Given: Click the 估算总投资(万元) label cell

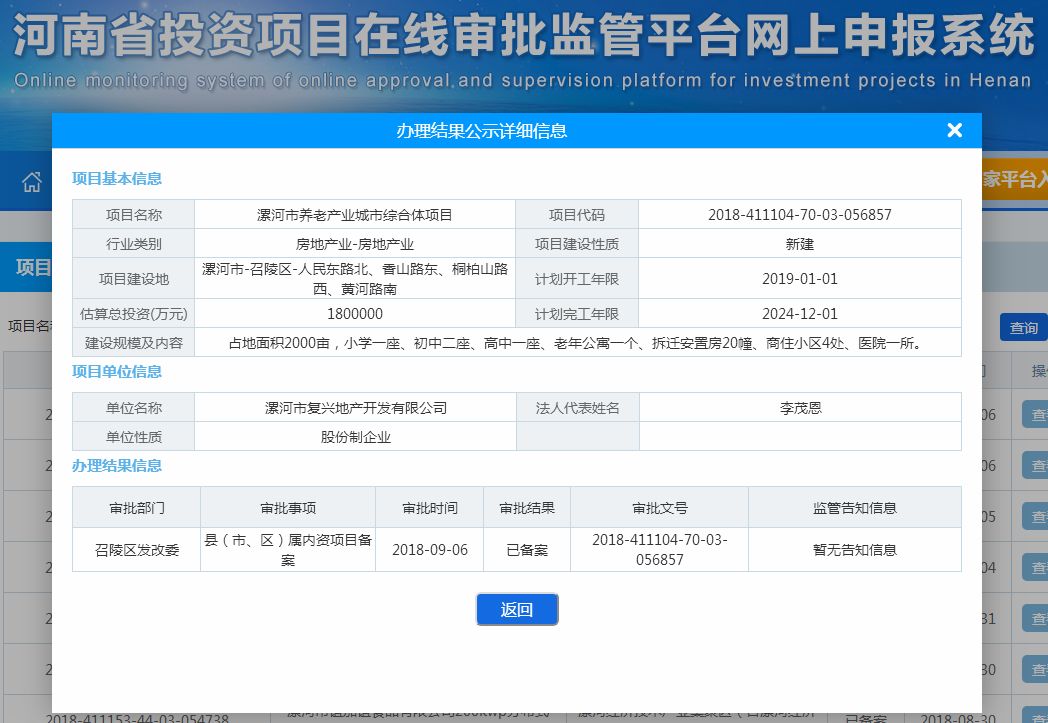Looking at the screenshot, I should tap(134, 313).
